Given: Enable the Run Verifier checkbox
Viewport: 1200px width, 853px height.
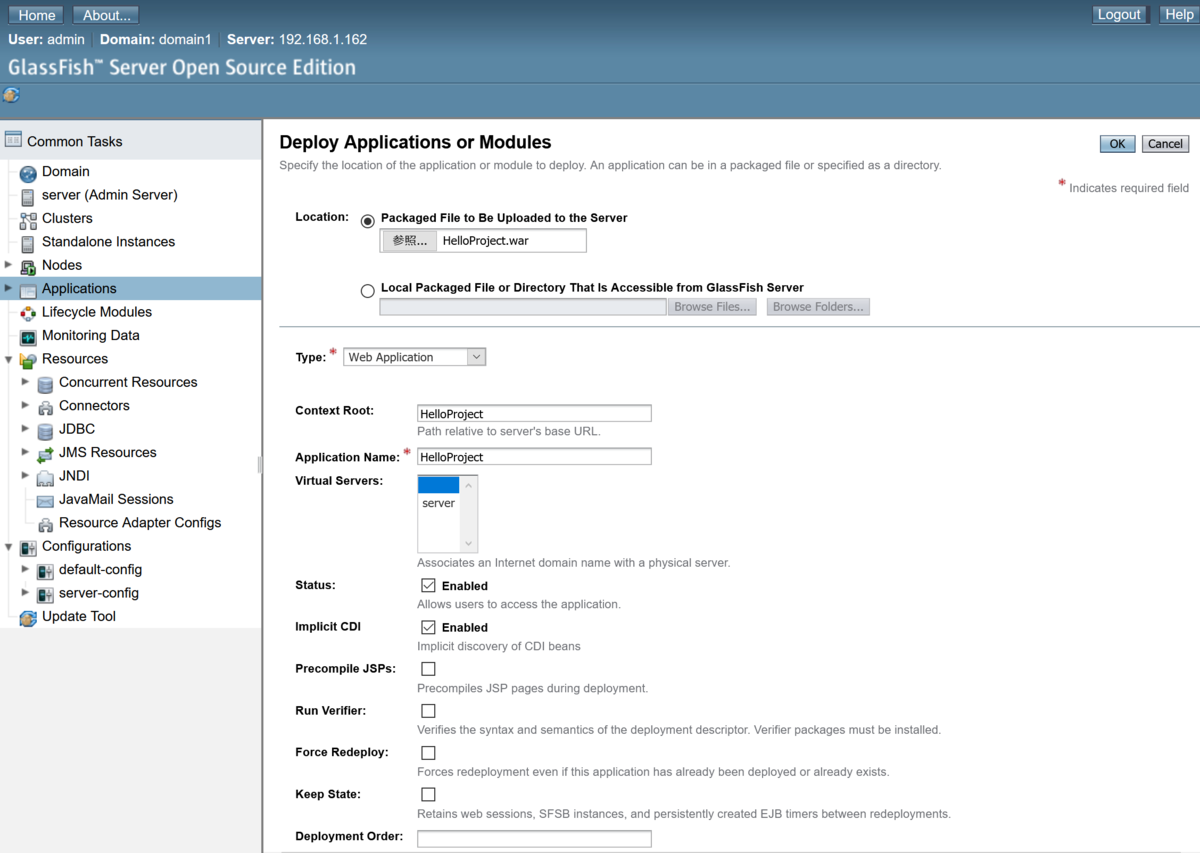Looking at the screenshot, I should pos(428,711).
